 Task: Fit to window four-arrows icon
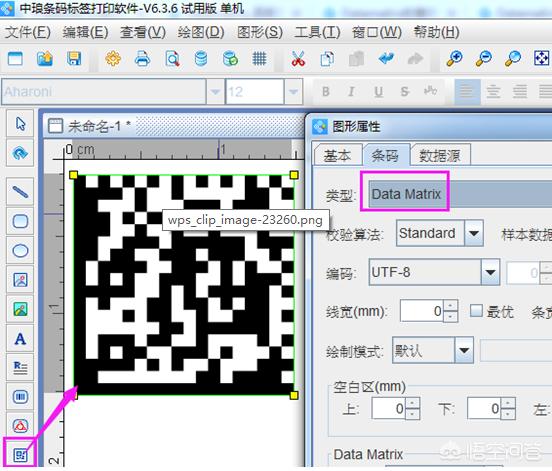coord(541,58)
